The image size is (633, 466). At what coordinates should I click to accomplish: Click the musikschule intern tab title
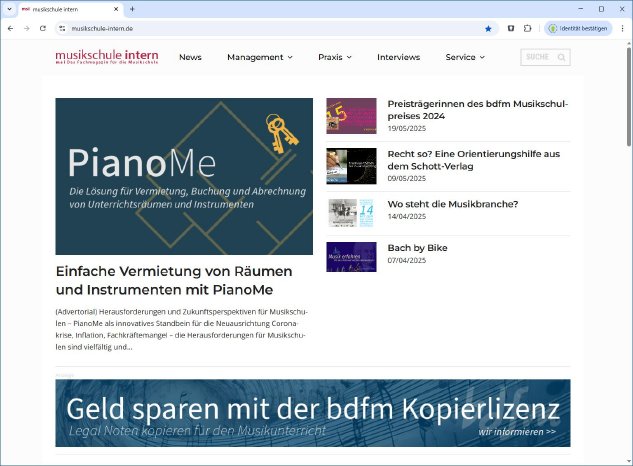pos(55,9)
